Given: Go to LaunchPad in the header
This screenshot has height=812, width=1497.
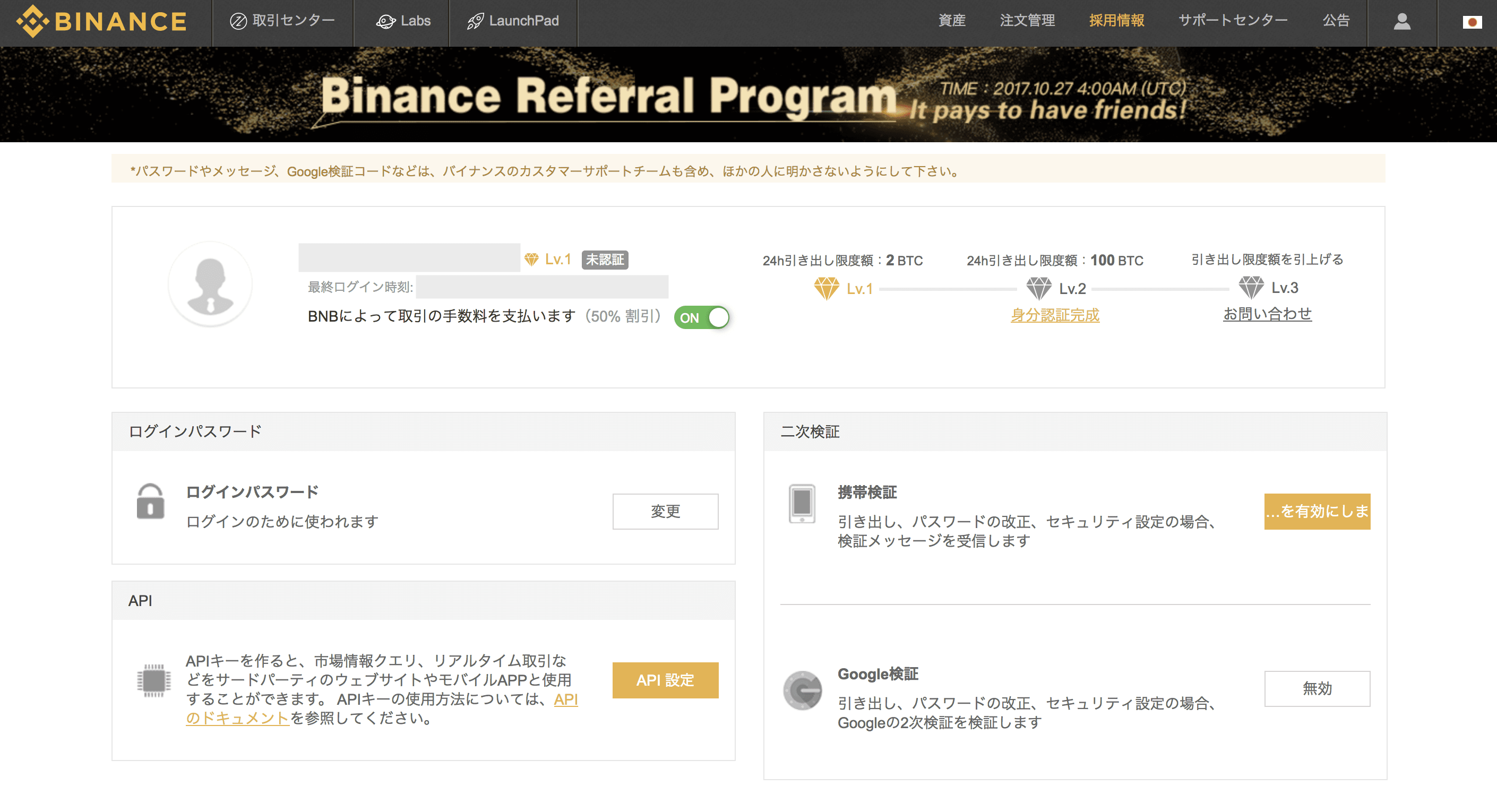Looking at the screenshot, I should [513, 21].
